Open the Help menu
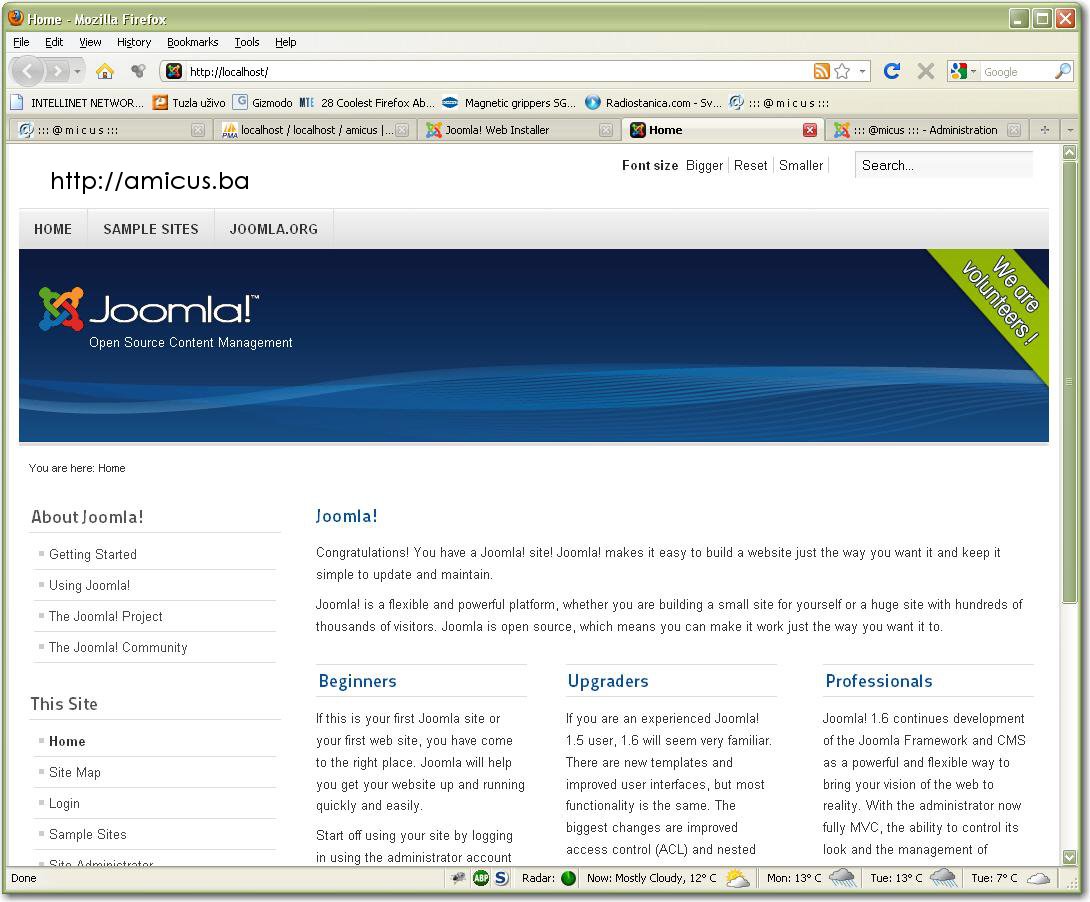 tap(286, 42)
